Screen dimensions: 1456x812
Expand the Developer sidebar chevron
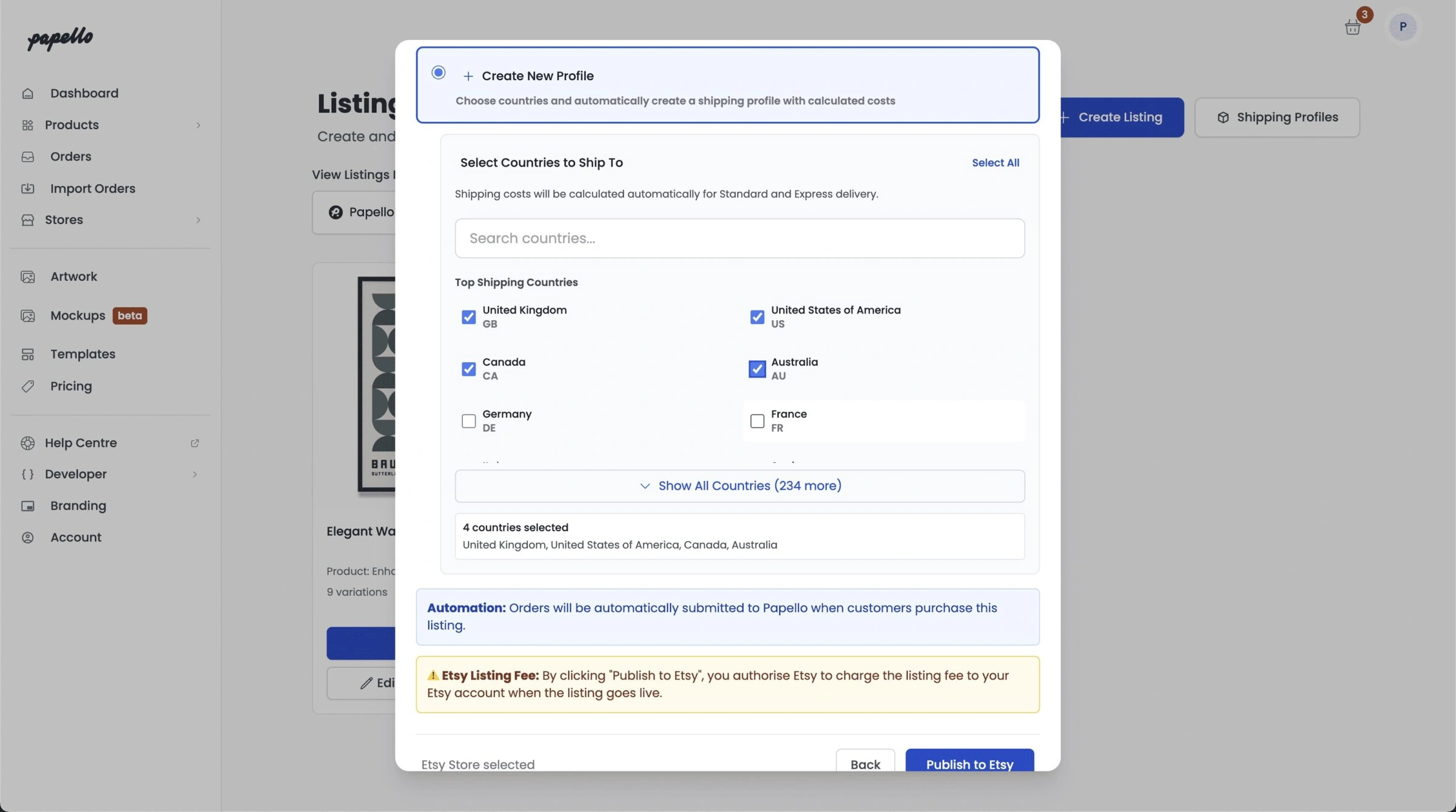pyautogui.click(x=195, y=474)
